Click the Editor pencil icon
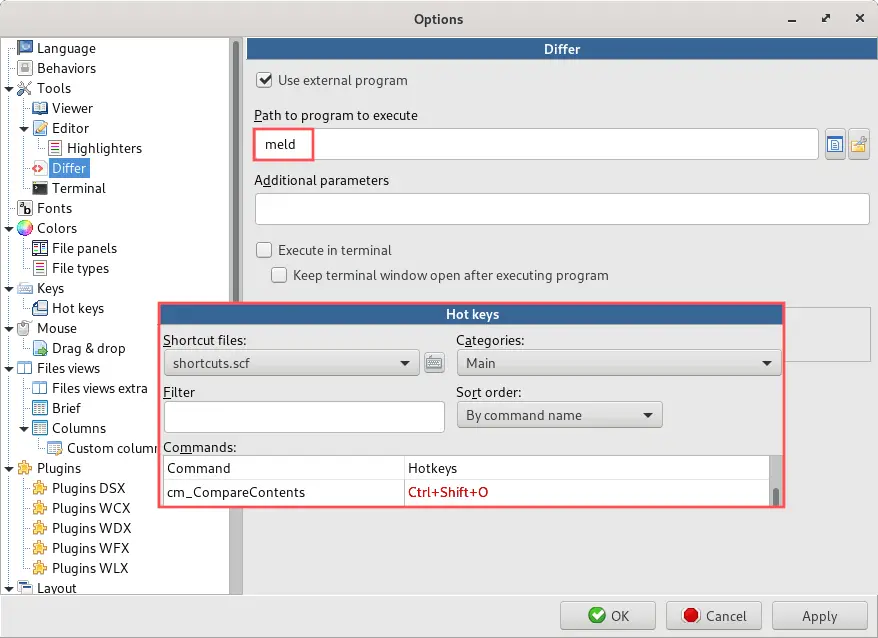 40,128
